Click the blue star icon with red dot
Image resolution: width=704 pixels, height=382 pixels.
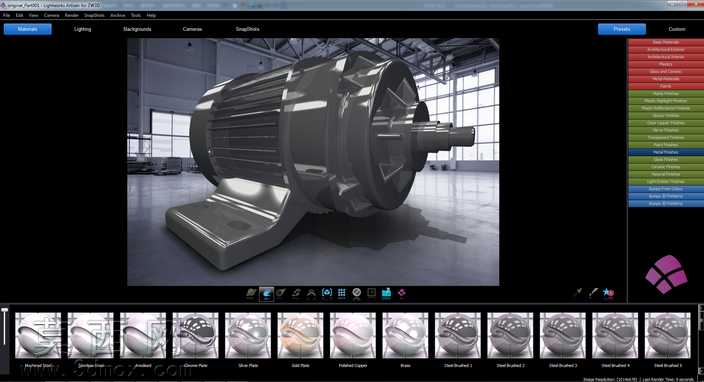tap(608, 293)
